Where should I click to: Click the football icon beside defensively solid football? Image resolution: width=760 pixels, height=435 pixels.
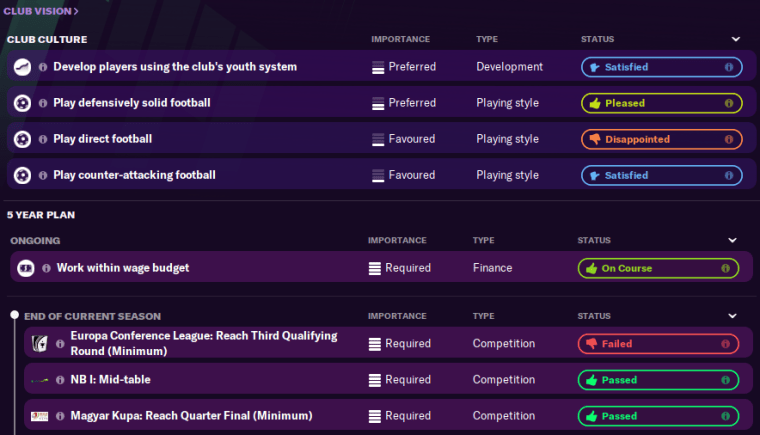click(x=22, y=103)
